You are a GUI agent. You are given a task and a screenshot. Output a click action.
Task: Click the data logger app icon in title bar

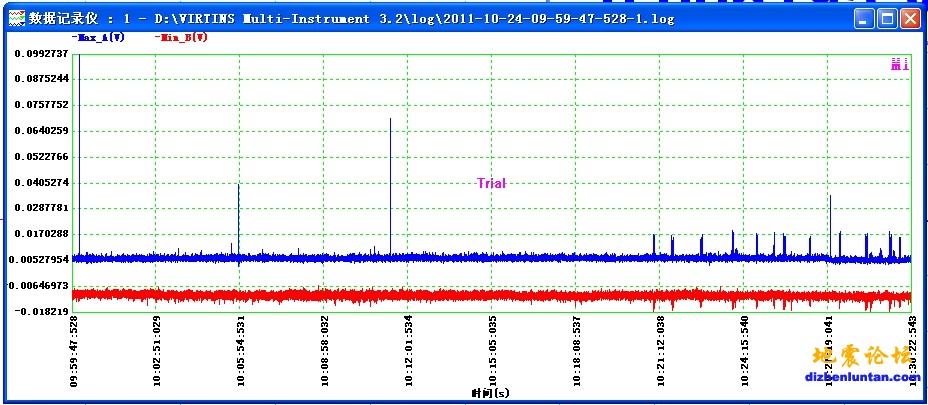click(15, 18)
